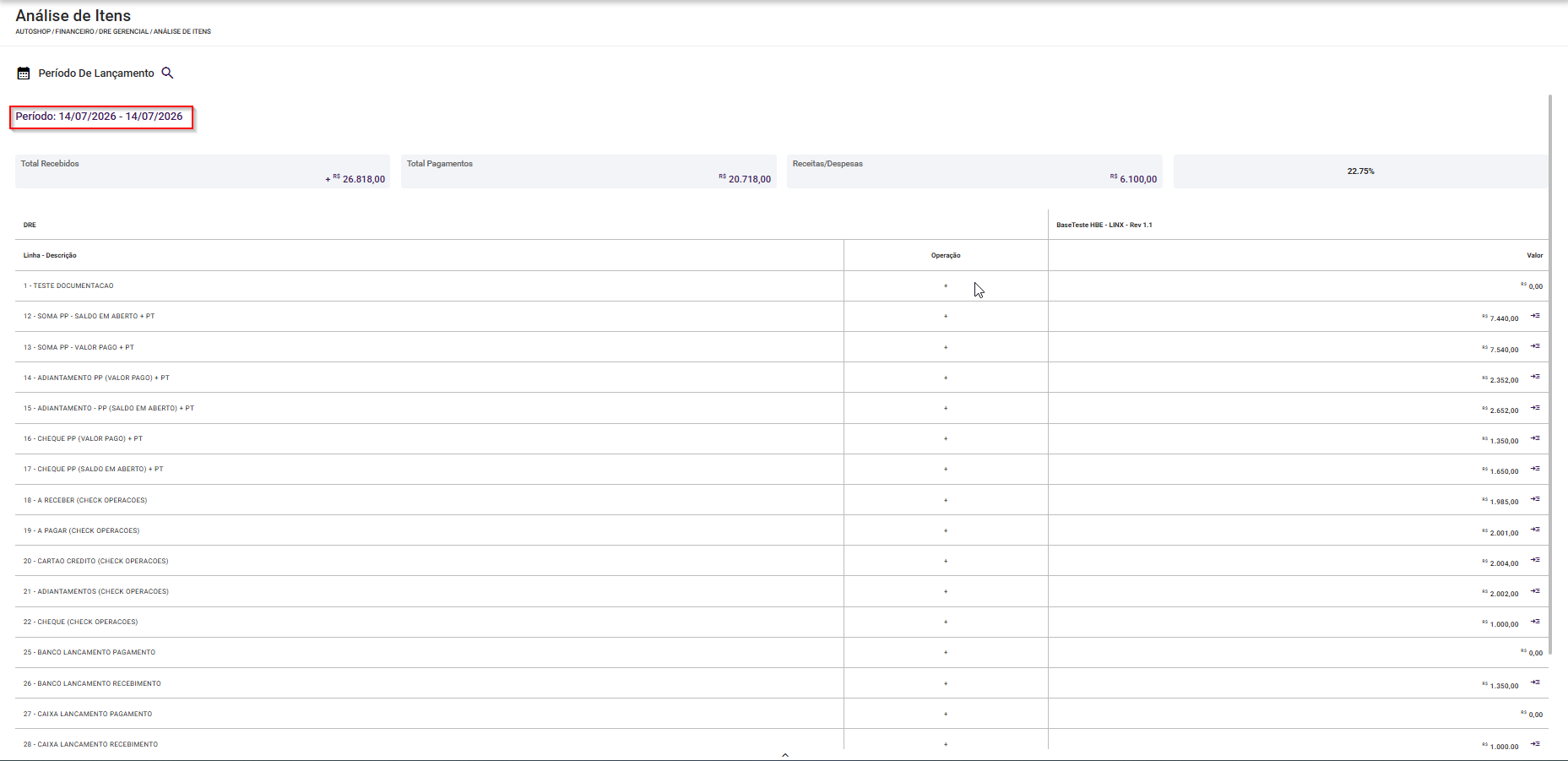Viewport: 1568px width, 761px height.
Task: Click the Linha - Descrição column header
Action: [x=50, y=255]
